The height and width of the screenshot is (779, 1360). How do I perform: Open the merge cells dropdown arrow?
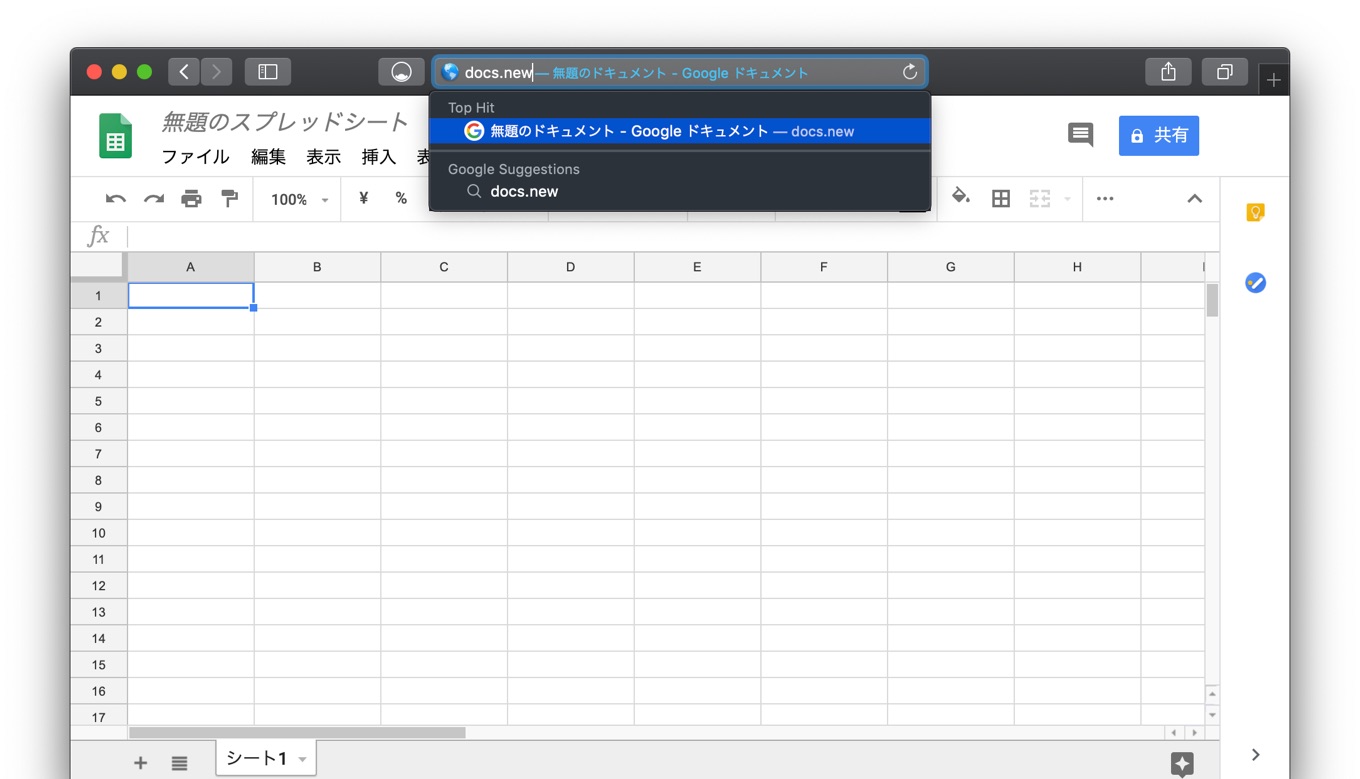pyautogui.click(x=1067, y=199)
